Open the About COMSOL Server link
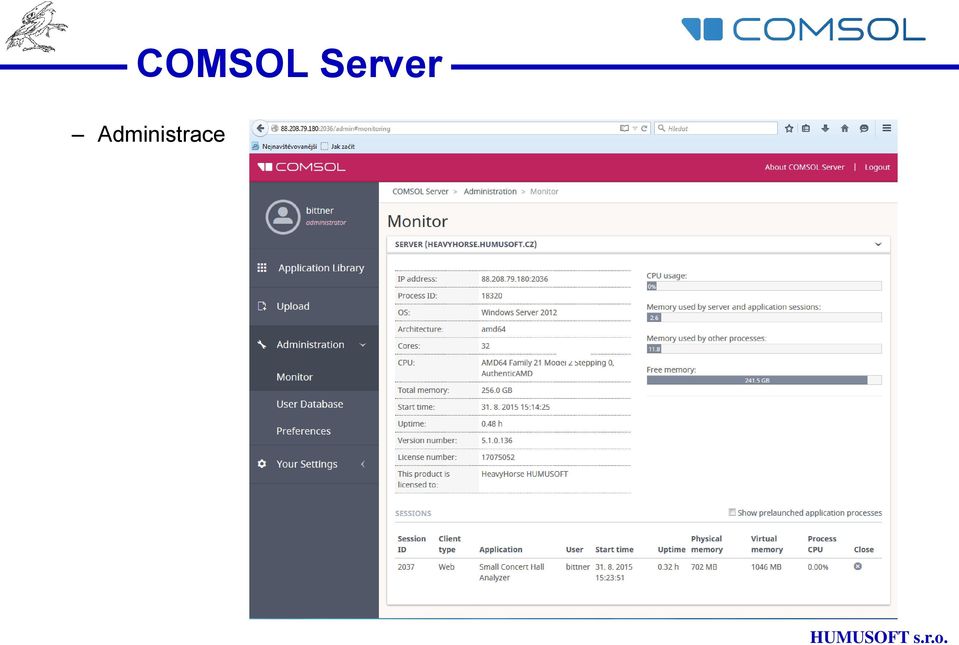The width and height of the screenshot is (959, 645). pyautogui.click(x=804, y=167)
